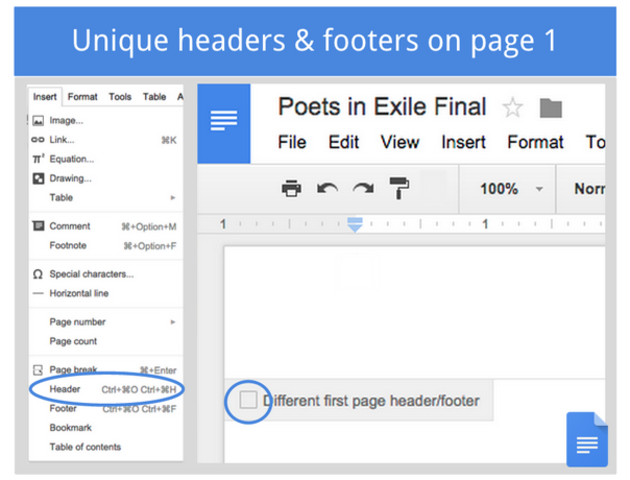Screen dimensions: 630x480
Task: Click the Omega special characters icon
Action: [38, 274]
